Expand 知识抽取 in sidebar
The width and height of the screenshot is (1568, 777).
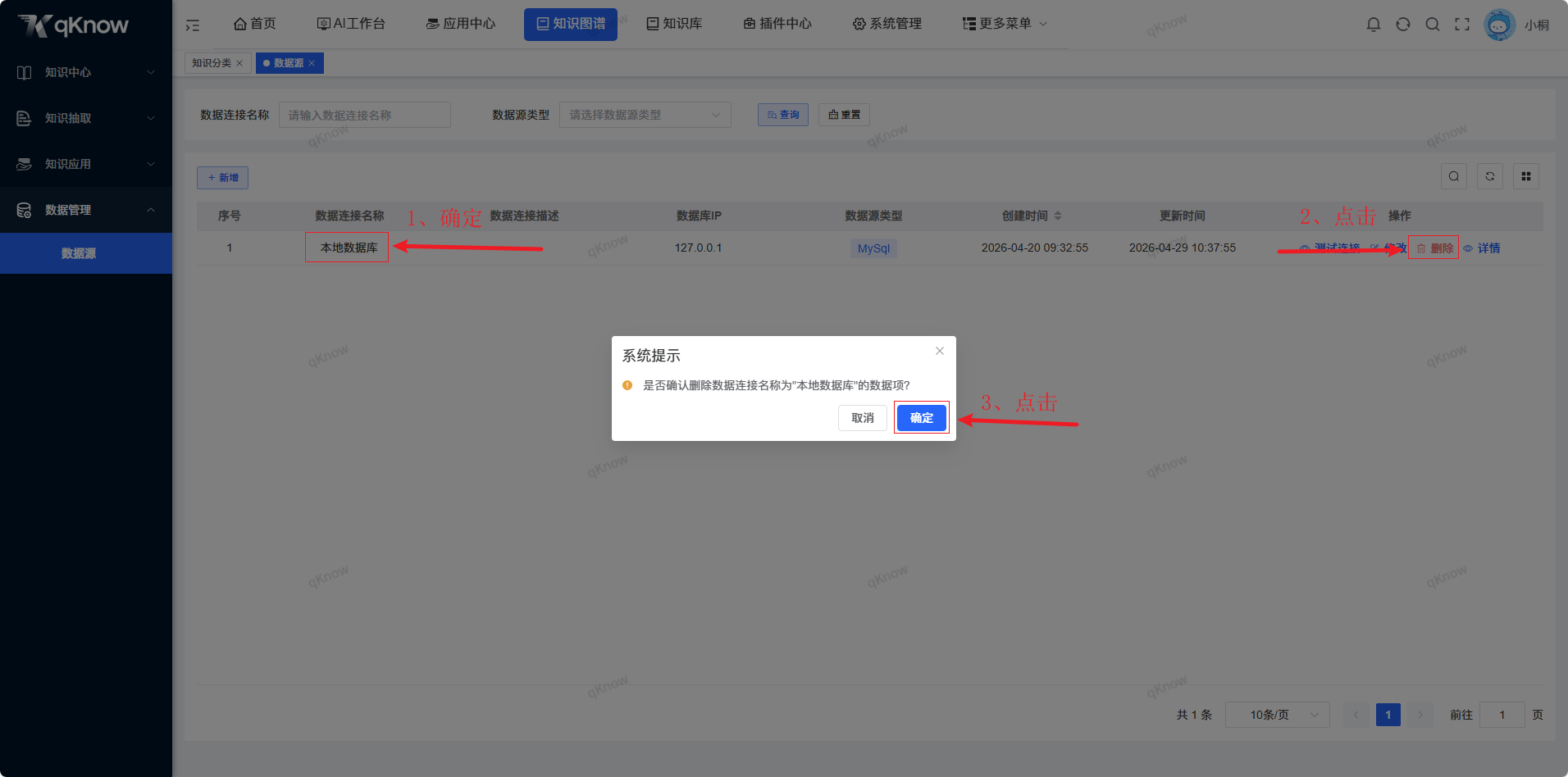click(x=86, y=118)
